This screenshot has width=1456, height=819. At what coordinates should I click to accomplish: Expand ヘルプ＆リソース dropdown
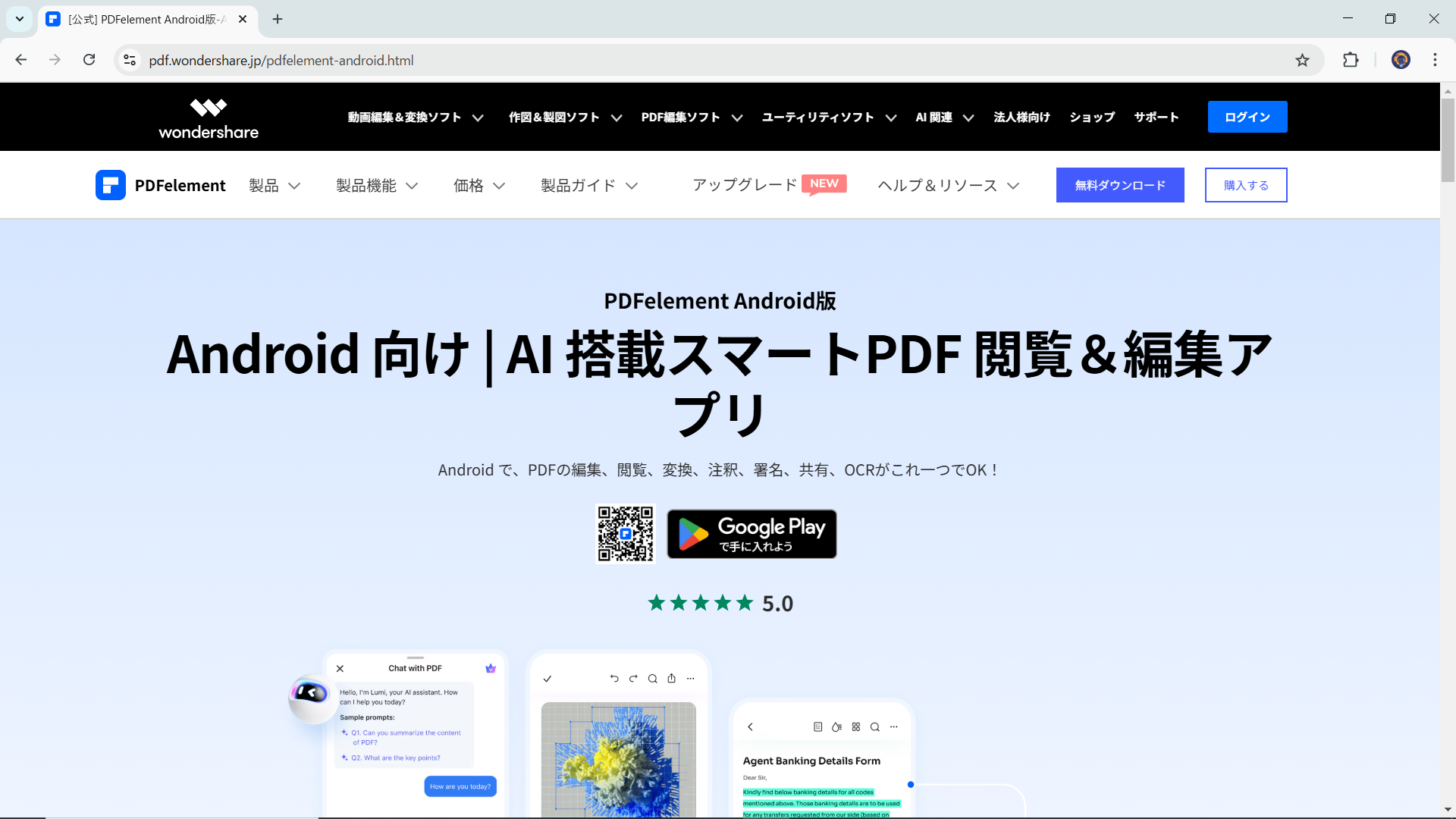(x=948, y=186)
